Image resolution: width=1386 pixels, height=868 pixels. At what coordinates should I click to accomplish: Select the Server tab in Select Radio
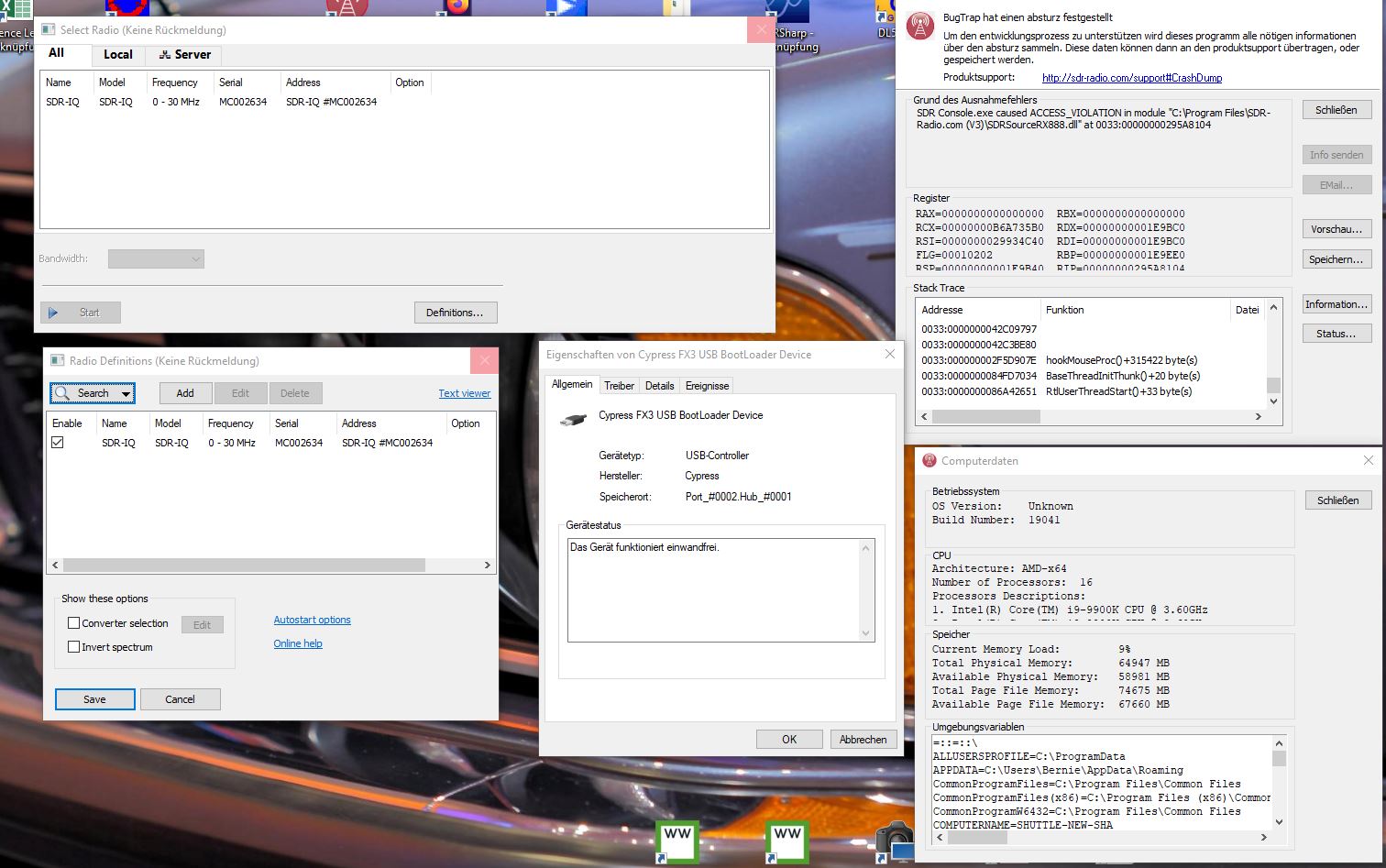point(185,55)
